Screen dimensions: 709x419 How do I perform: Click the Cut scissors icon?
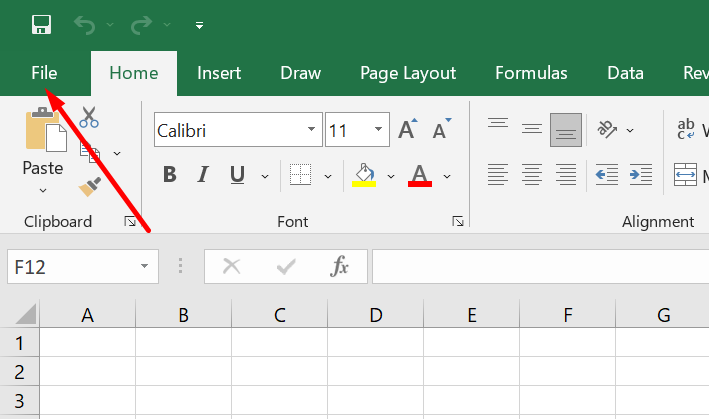(89, 117)
